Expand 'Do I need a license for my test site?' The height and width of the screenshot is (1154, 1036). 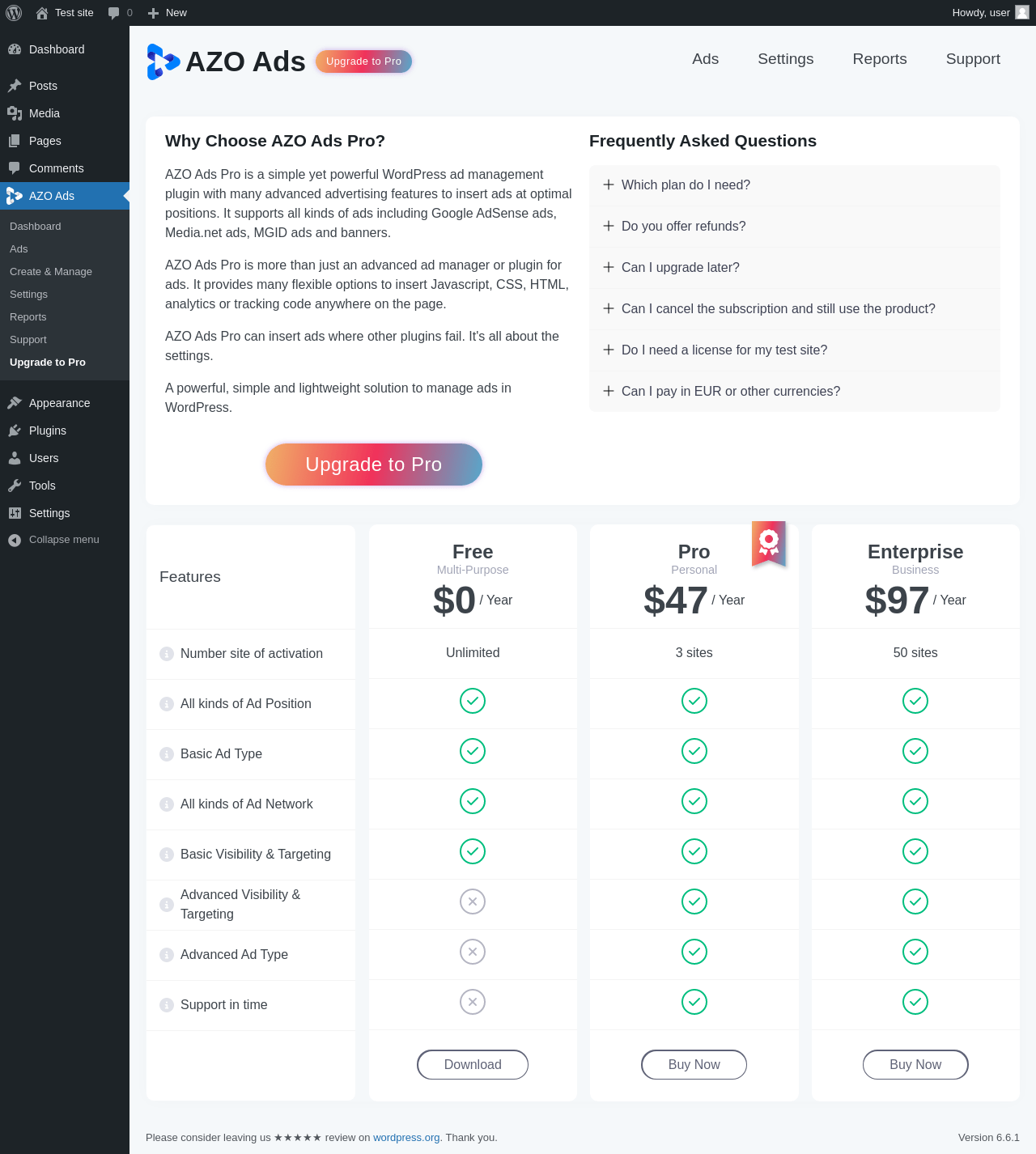(795, 350)
